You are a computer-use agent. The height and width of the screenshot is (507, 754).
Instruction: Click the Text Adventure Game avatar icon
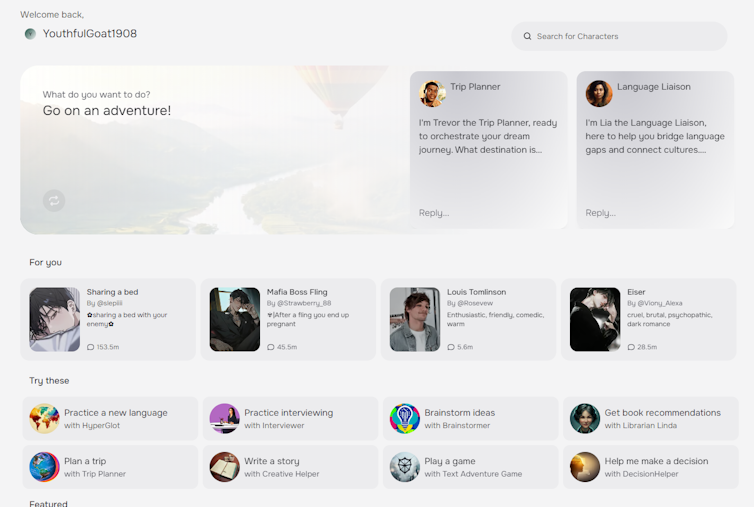tap(404, 467)
